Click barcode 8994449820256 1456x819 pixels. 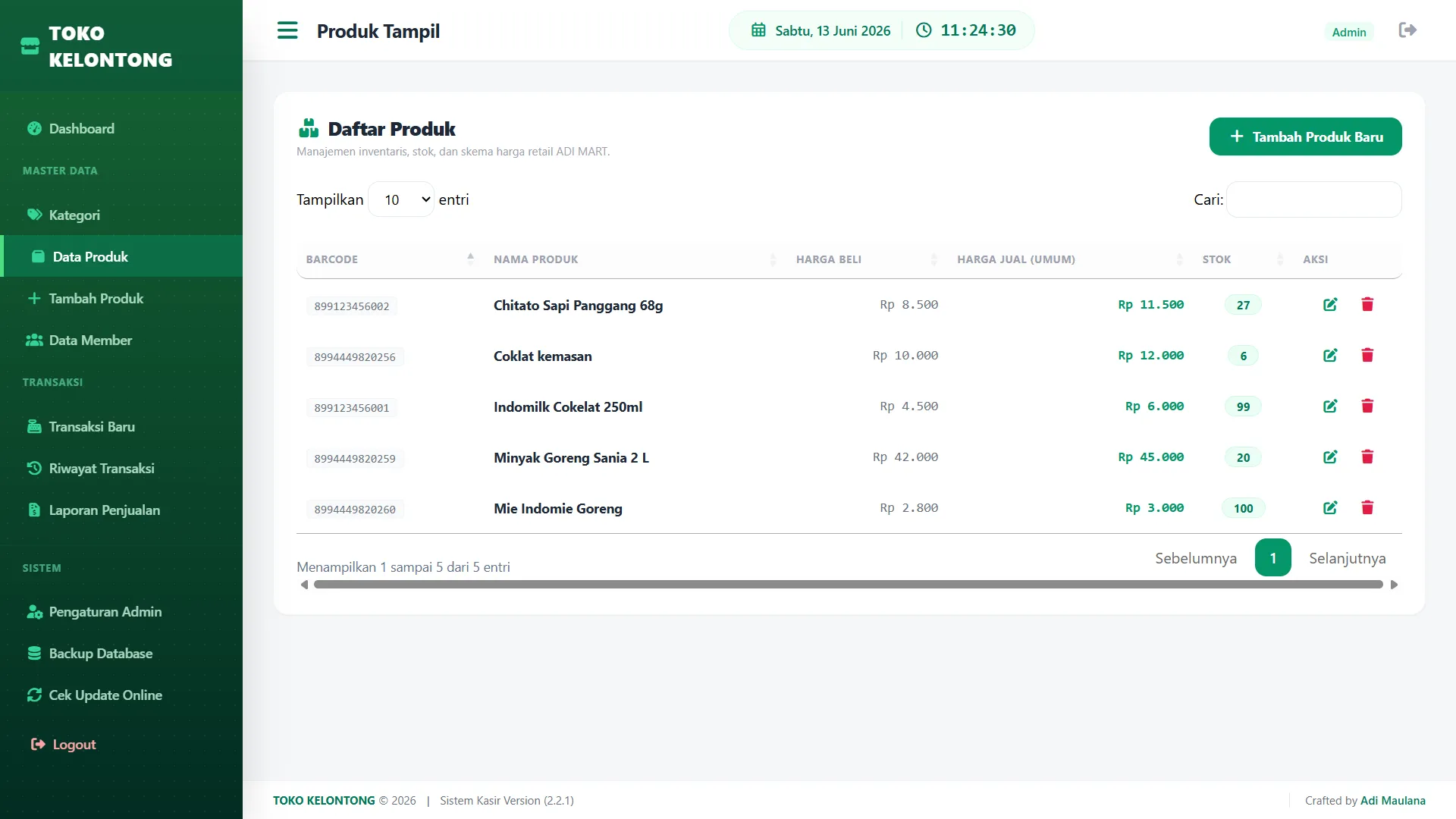point(355,357)
